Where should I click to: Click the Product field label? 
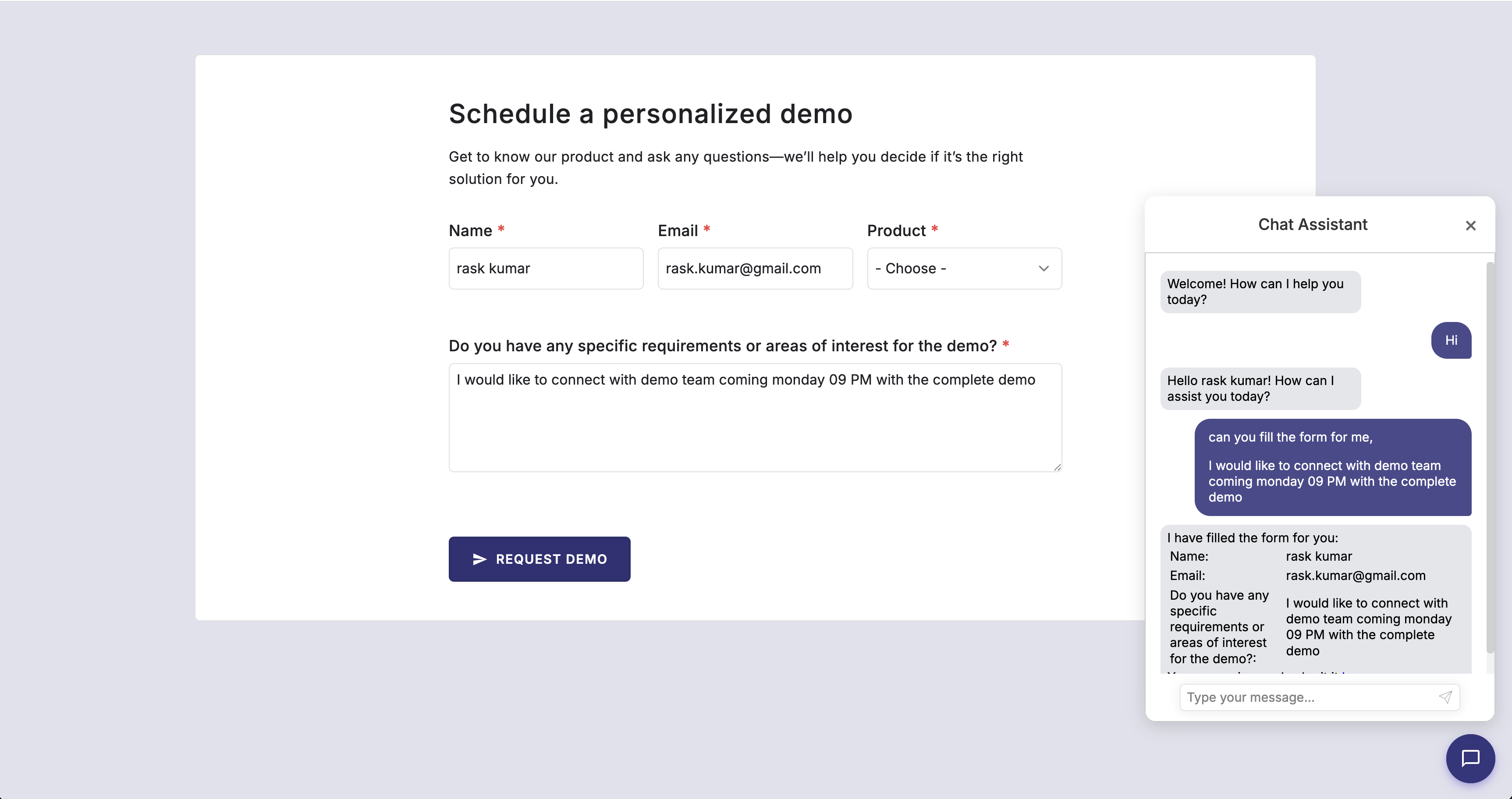click(896, 230)
